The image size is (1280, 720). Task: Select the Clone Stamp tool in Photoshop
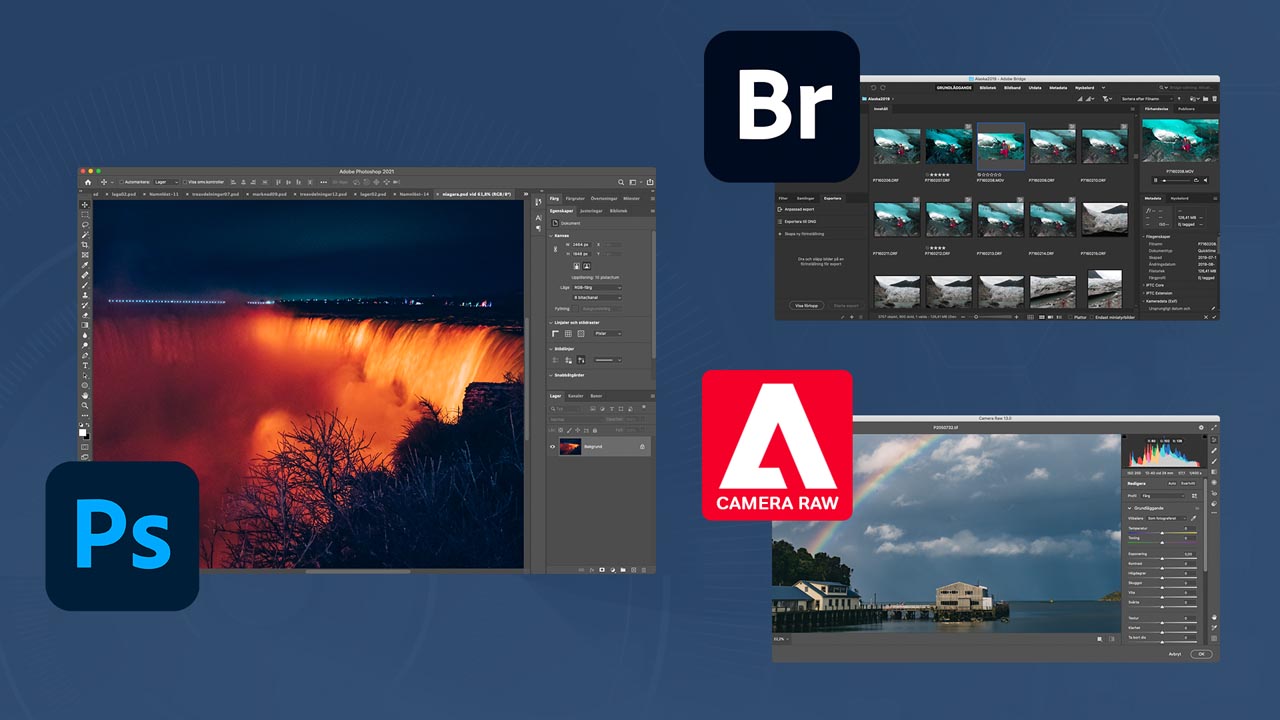coord(85,295)
